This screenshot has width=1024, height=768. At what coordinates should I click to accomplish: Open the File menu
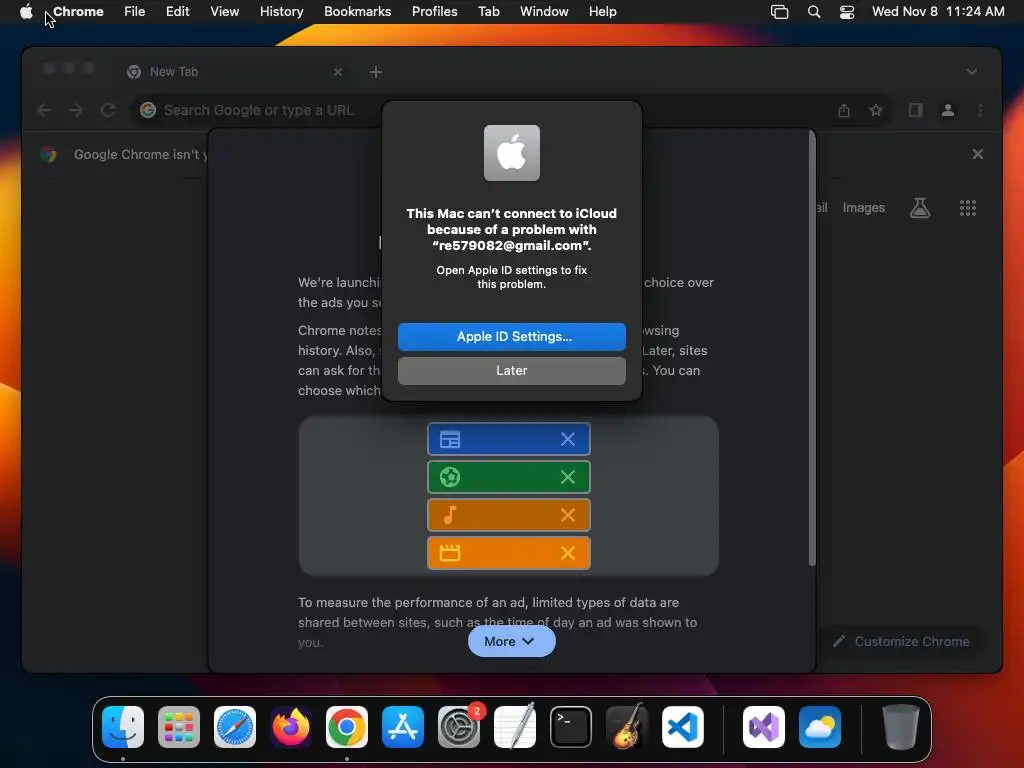[x=135, y=11]
